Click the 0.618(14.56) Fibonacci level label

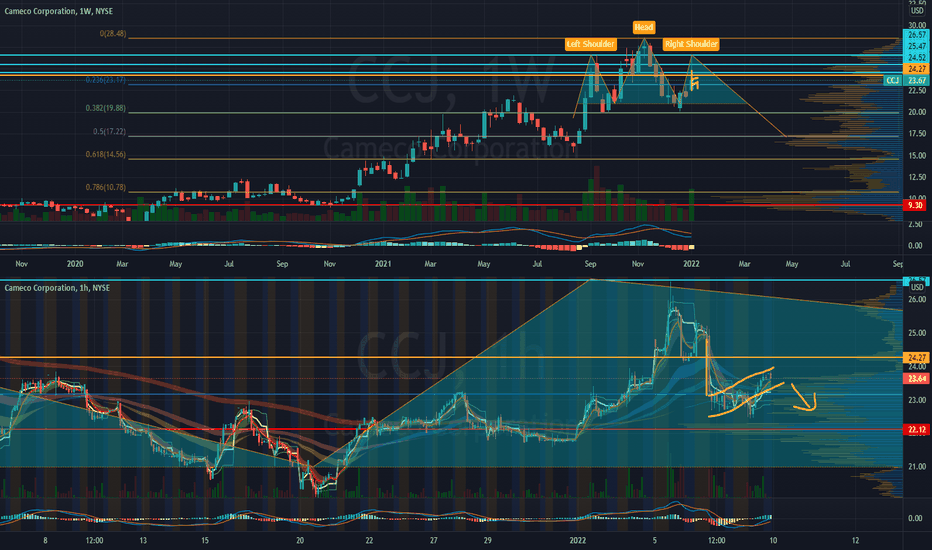click(x=105, y=155)
